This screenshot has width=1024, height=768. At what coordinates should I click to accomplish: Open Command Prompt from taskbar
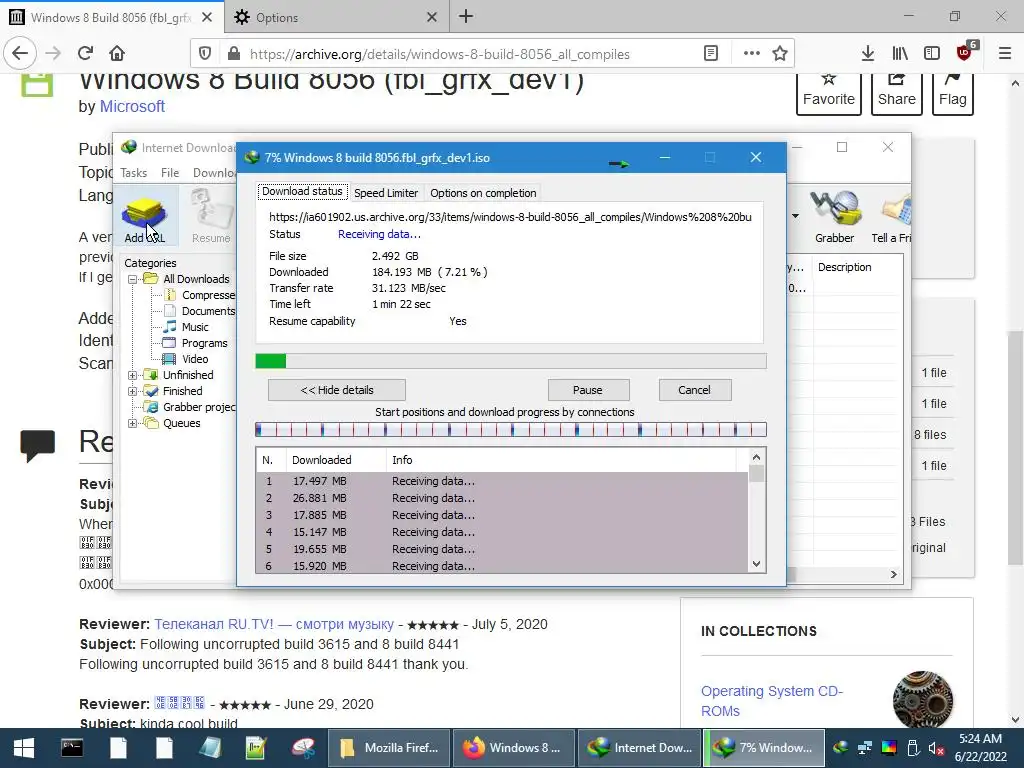pyautogui.click(x=72, y=748)
